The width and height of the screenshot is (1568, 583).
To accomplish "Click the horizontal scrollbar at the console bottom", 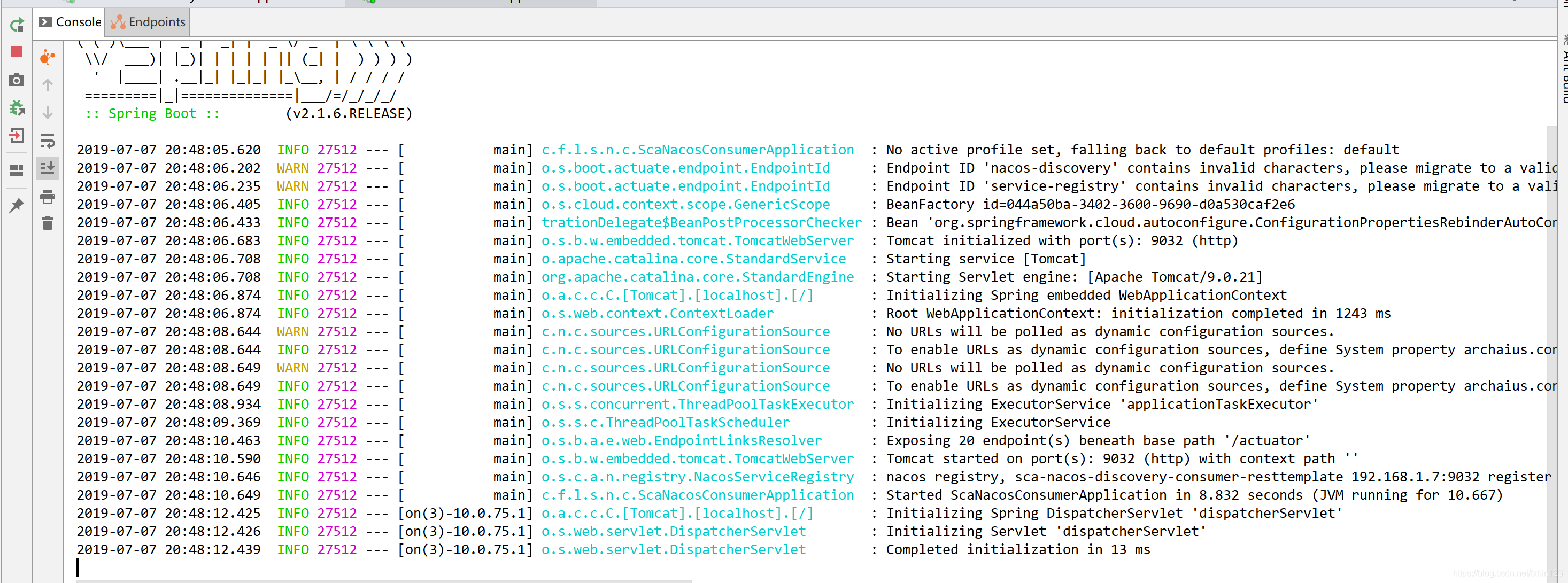I will [384, 580].
